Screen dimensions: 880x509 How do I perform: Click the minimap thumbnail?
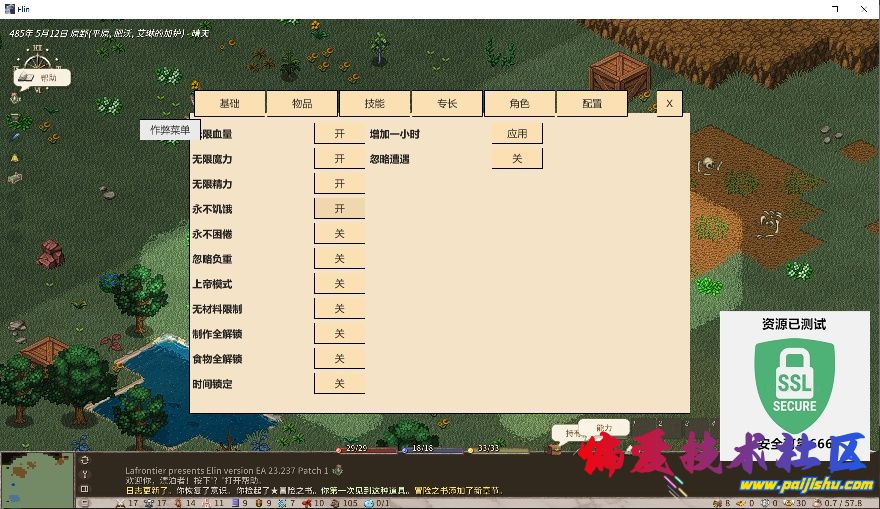37,478
